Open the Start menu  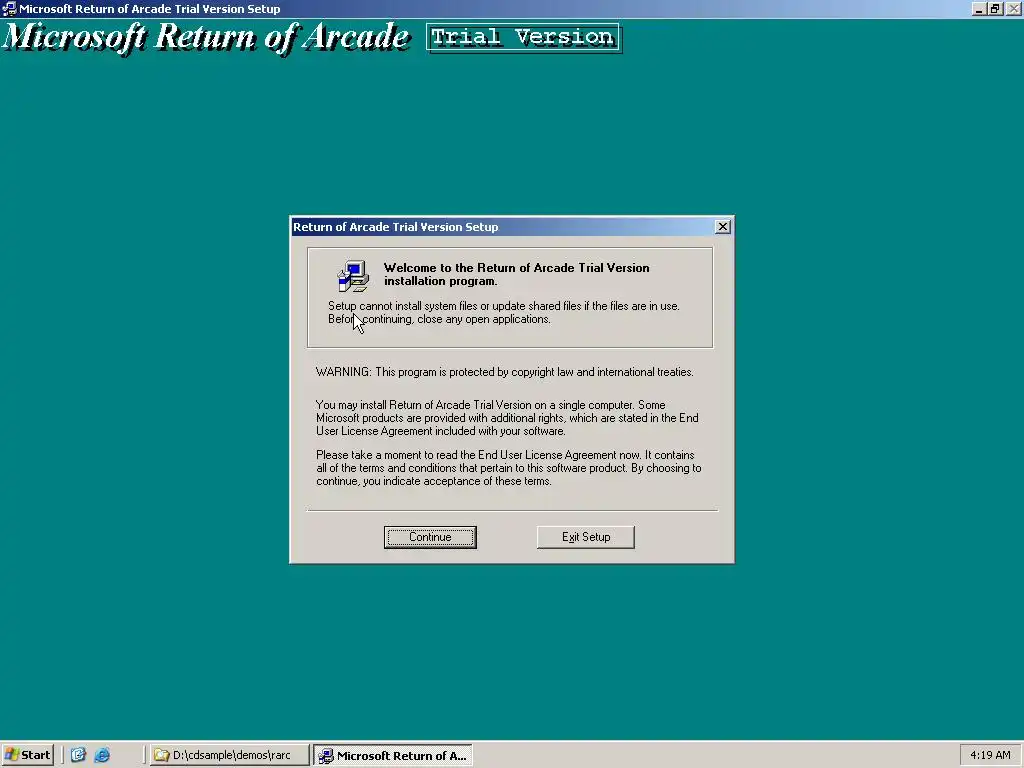click(27, 755)
